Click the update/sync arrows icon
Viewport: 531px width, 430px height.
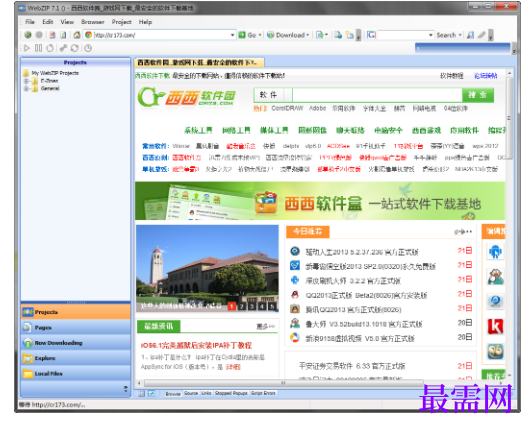(x=75, y=48)
